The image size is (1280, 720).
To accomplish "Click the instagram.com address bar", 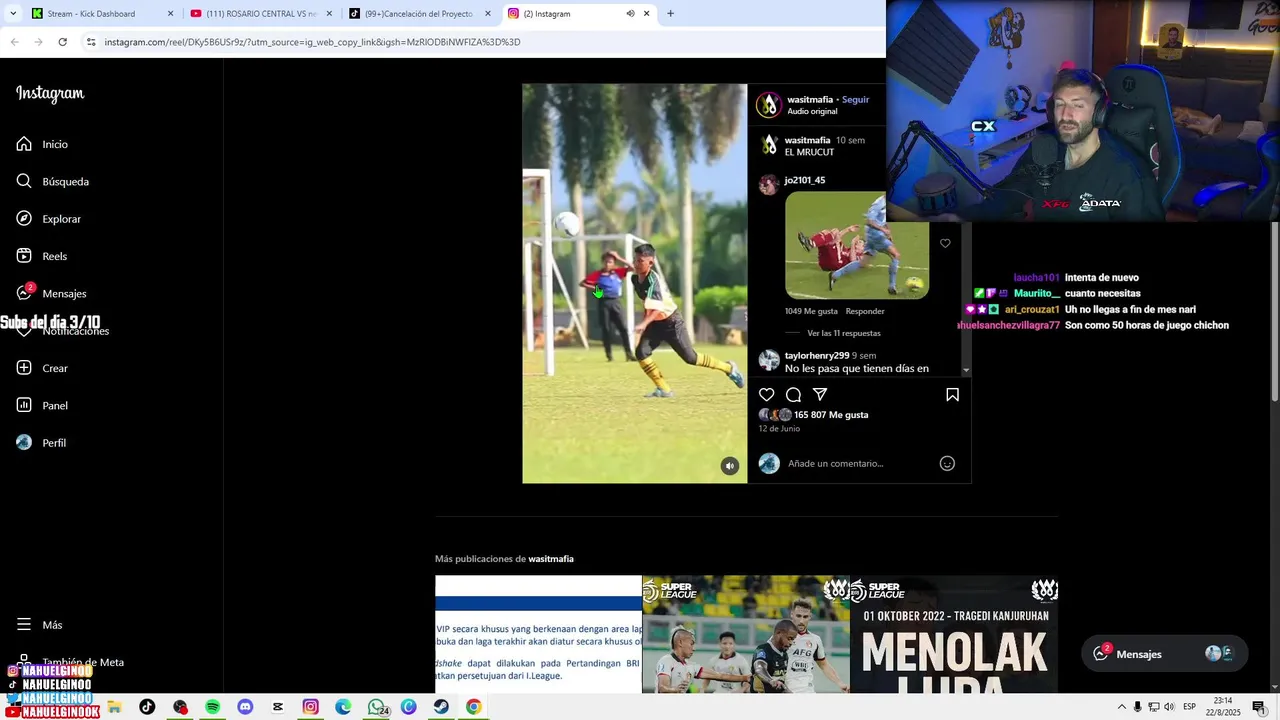I will (480, 42).
